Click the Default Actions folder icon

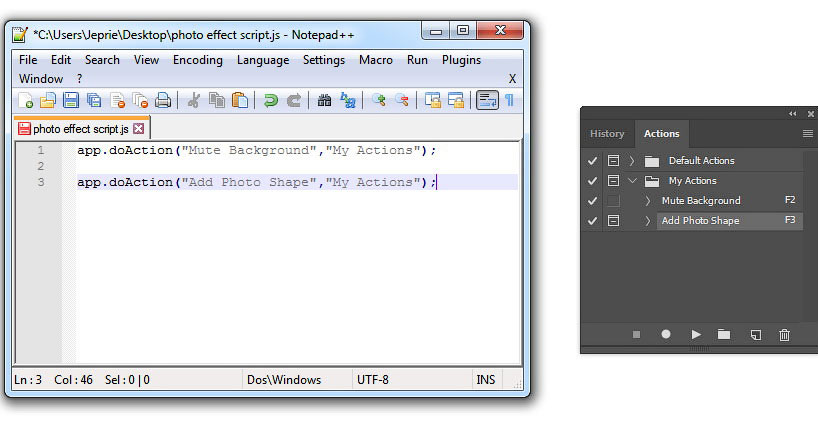[x=652, y=161]
